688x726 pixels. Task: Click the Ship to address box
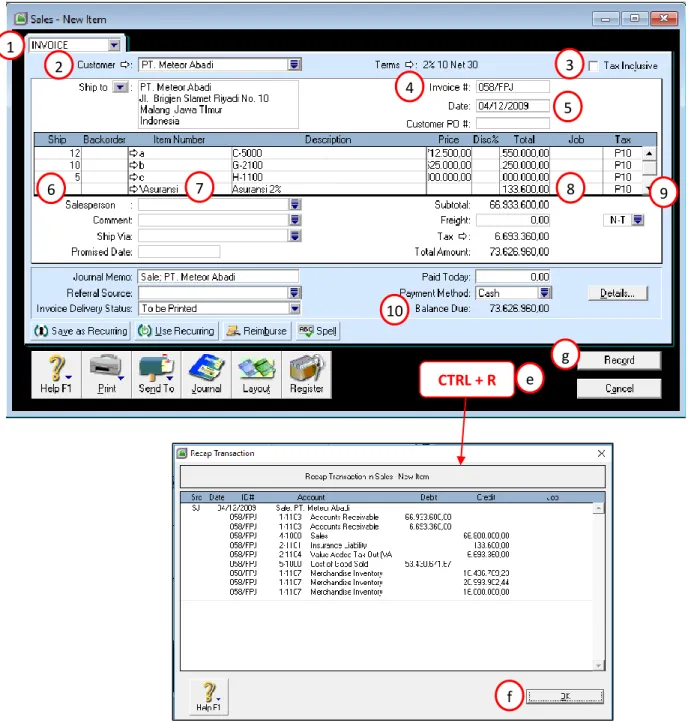pyautogui.click(x=218, y=104)
